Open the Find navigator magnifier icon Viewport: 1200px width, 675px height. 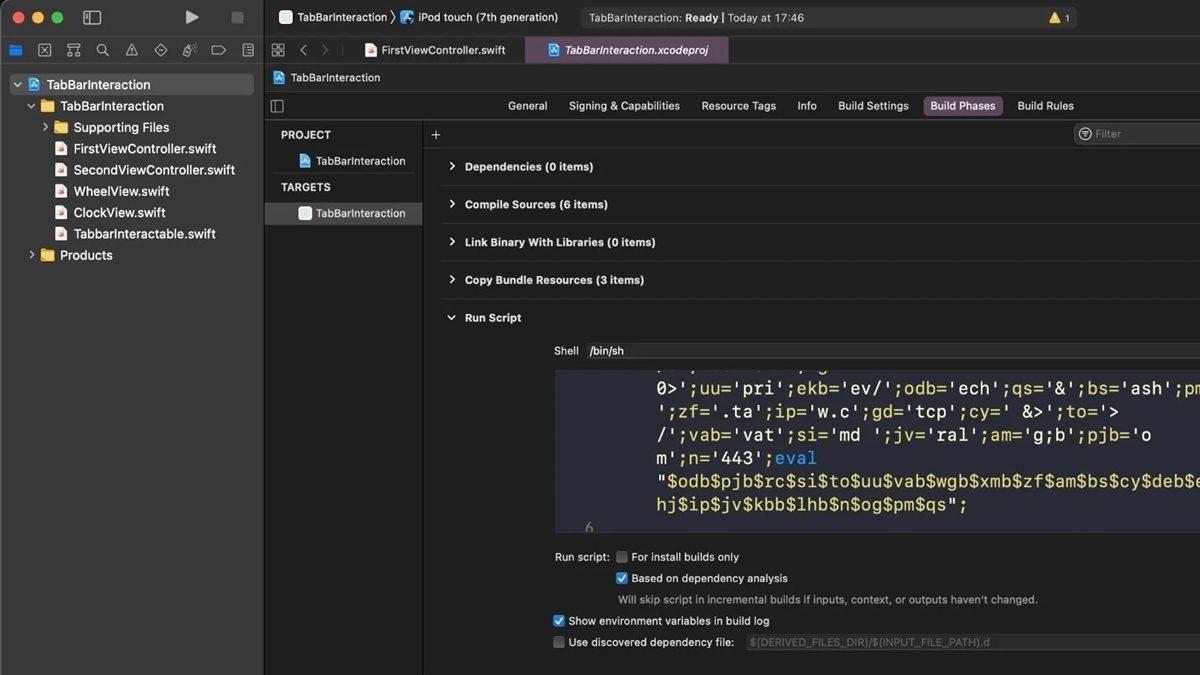pos(102,50)
